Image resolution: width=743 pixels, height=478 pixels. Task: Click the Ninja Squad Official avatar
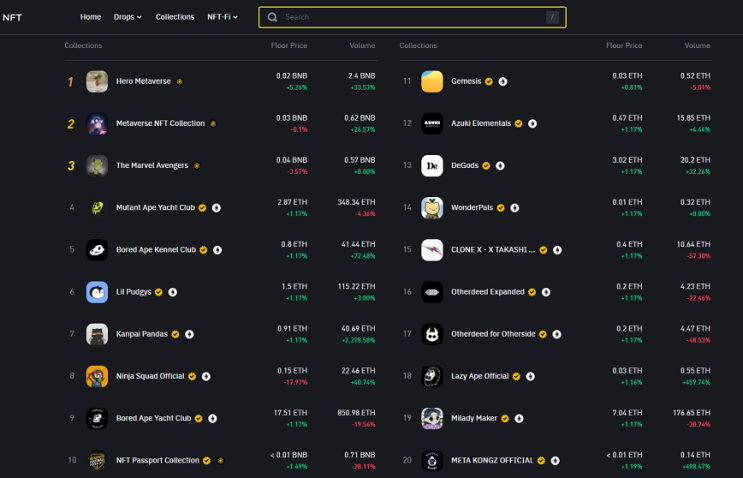(x=97, y=376)
